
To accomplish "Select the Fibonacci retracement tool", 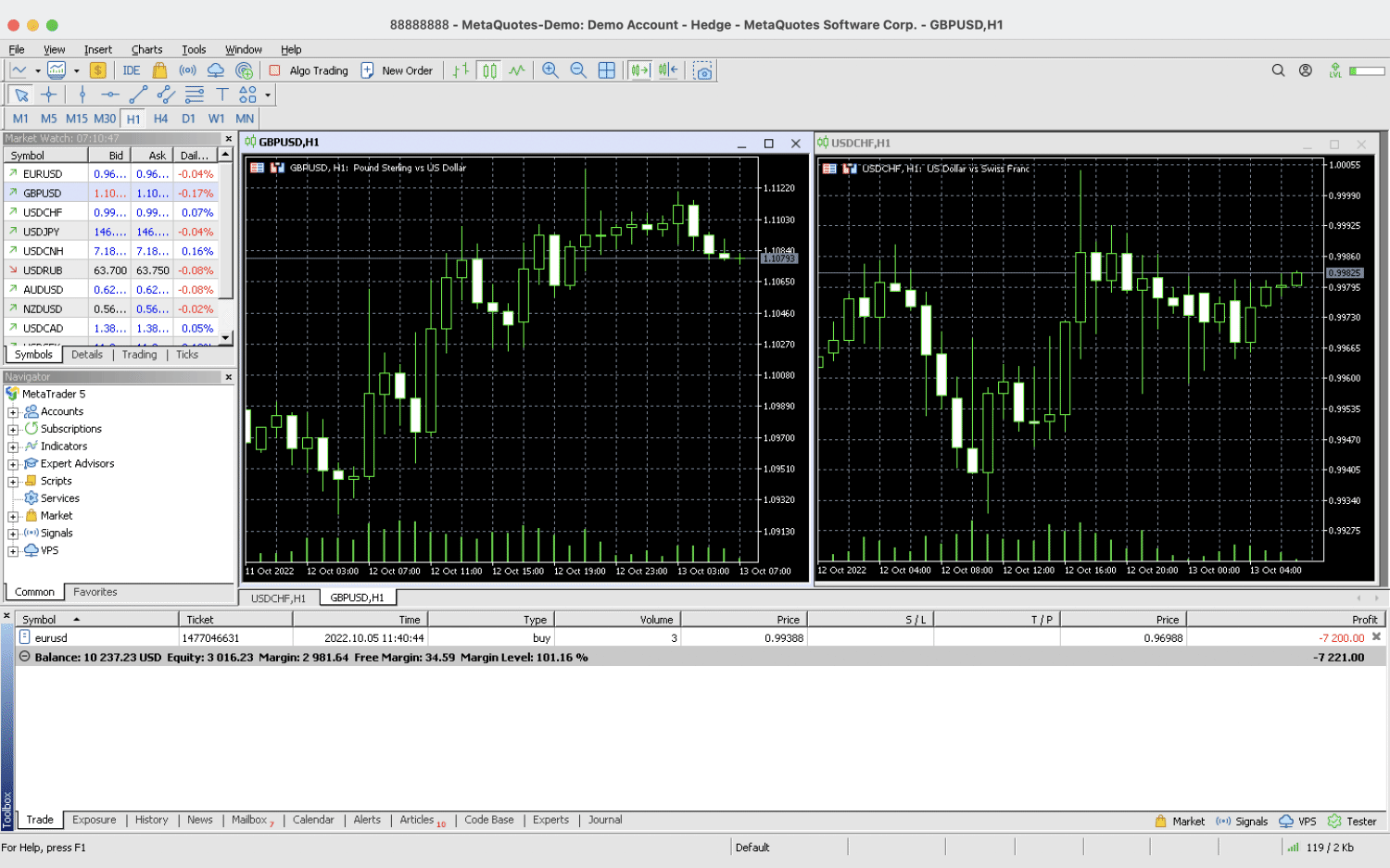I will (195, 94).
